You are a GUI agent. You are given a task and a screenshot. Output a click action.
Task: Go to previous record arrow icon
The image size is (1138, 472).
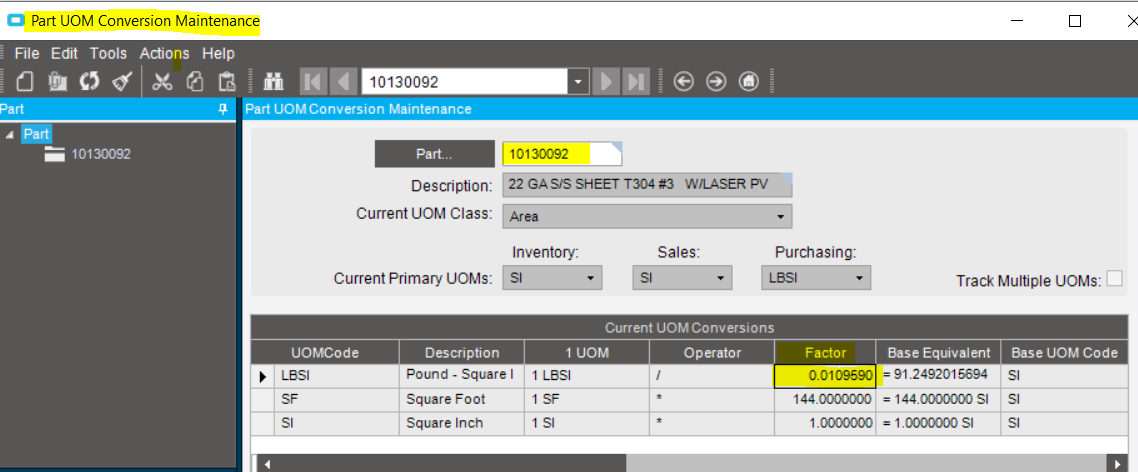(x=343, y=81)
